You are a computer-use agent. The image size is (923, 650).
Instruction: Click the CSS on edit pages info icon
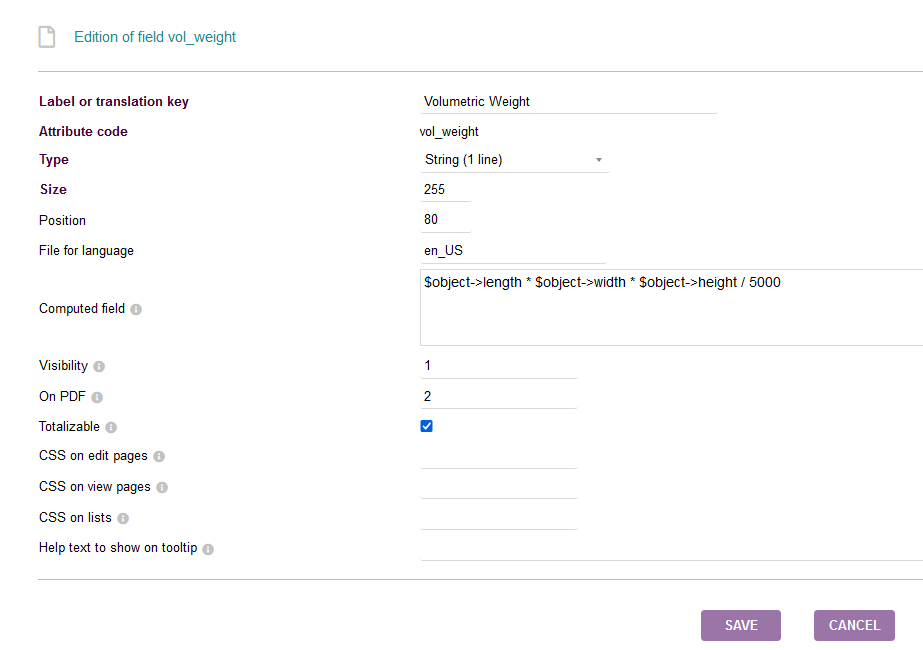[159, 456]
